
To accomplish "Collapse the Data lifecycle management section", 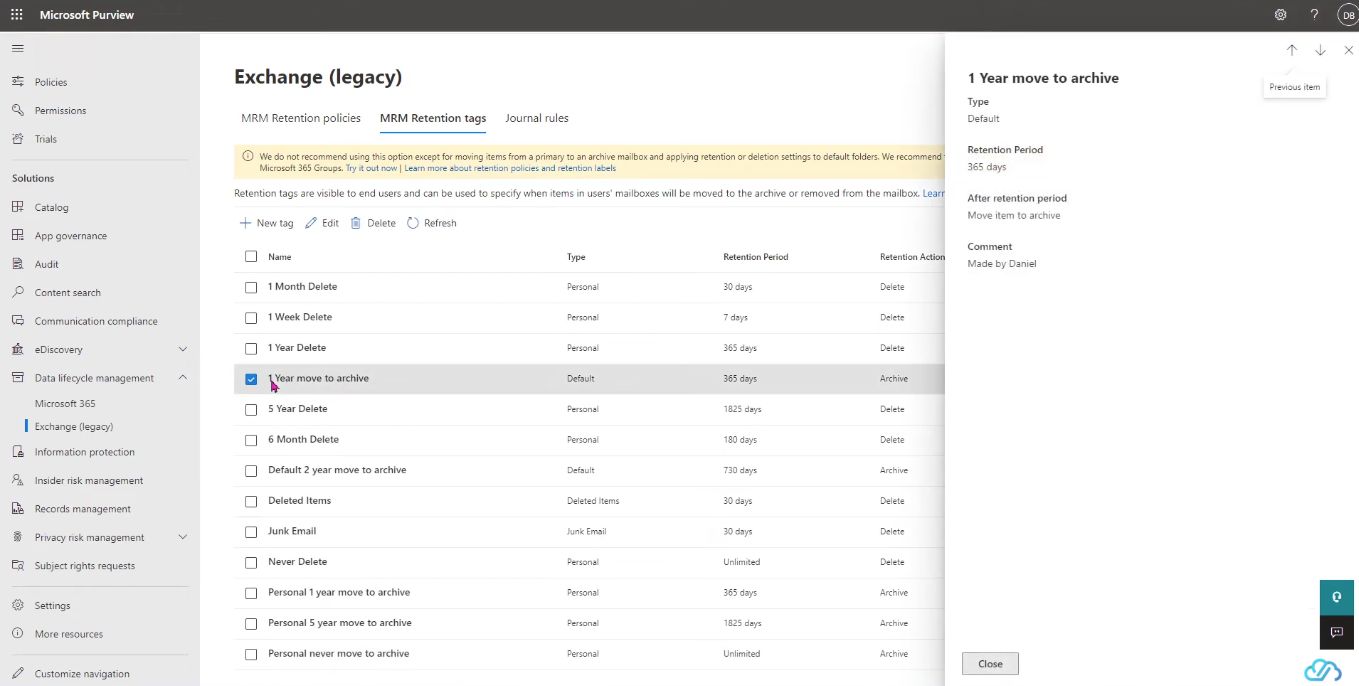I will 182,378.
